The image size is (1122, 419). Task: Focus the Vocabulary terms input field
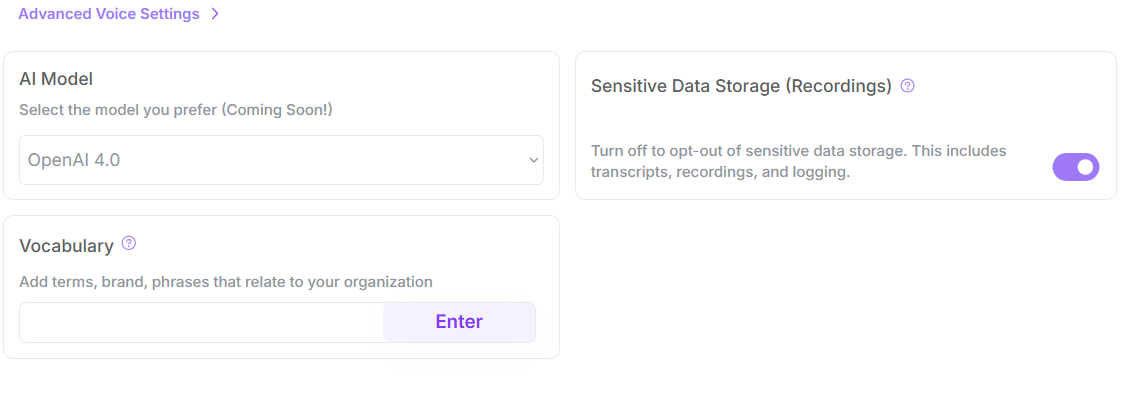(200, 322)
